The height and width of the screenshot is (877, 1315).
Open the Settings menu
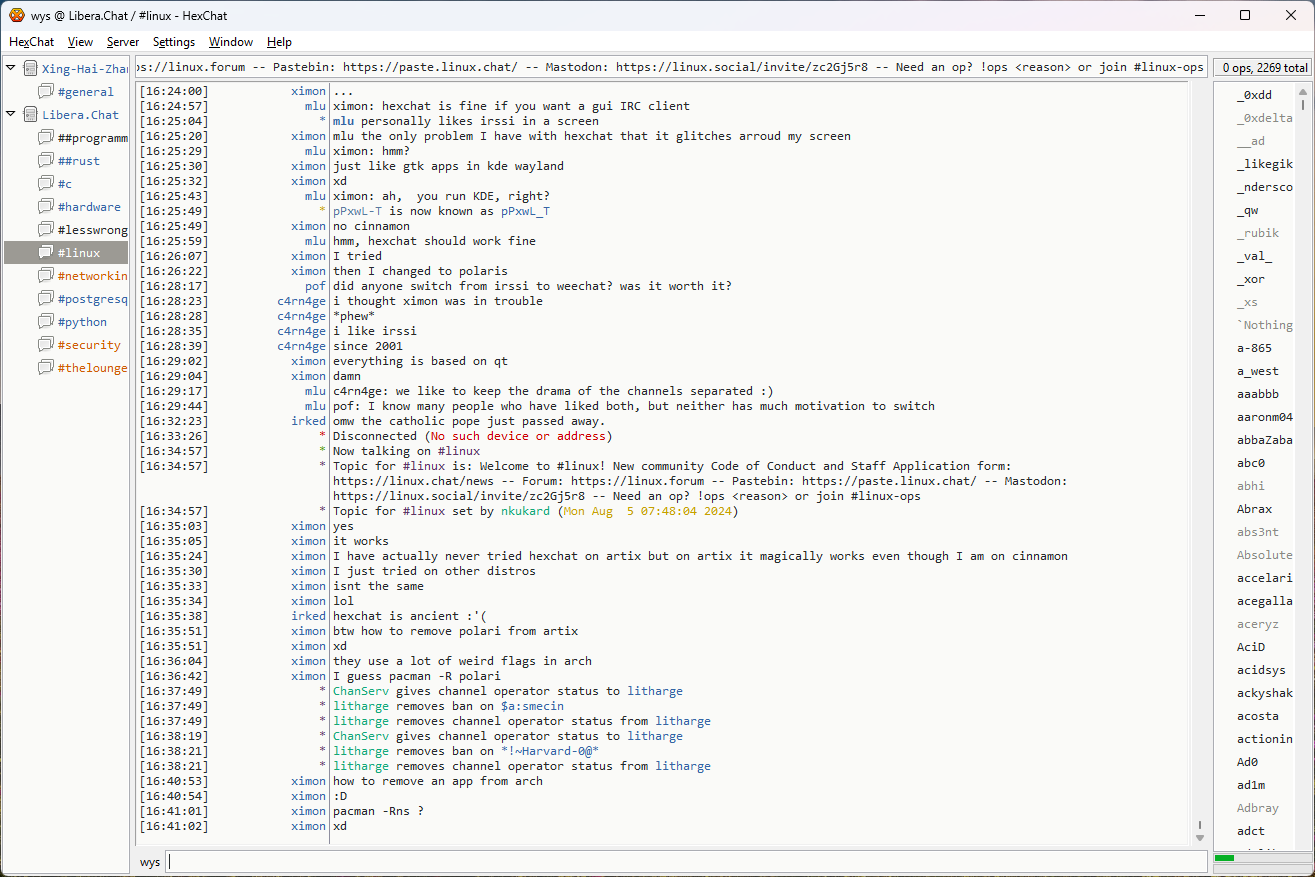click(174, 42)
